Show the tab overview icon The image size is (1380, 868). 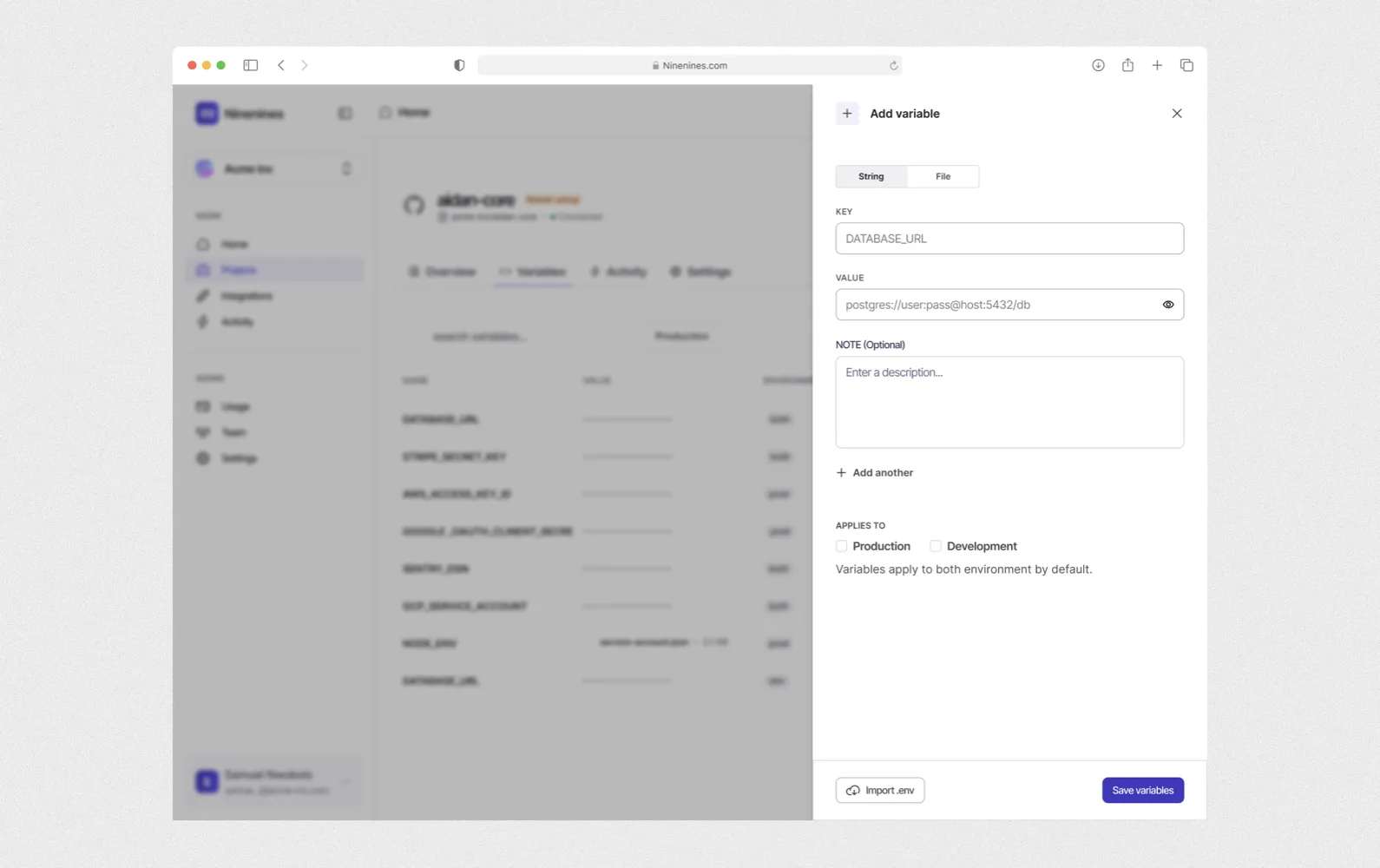click(1186, 65)
